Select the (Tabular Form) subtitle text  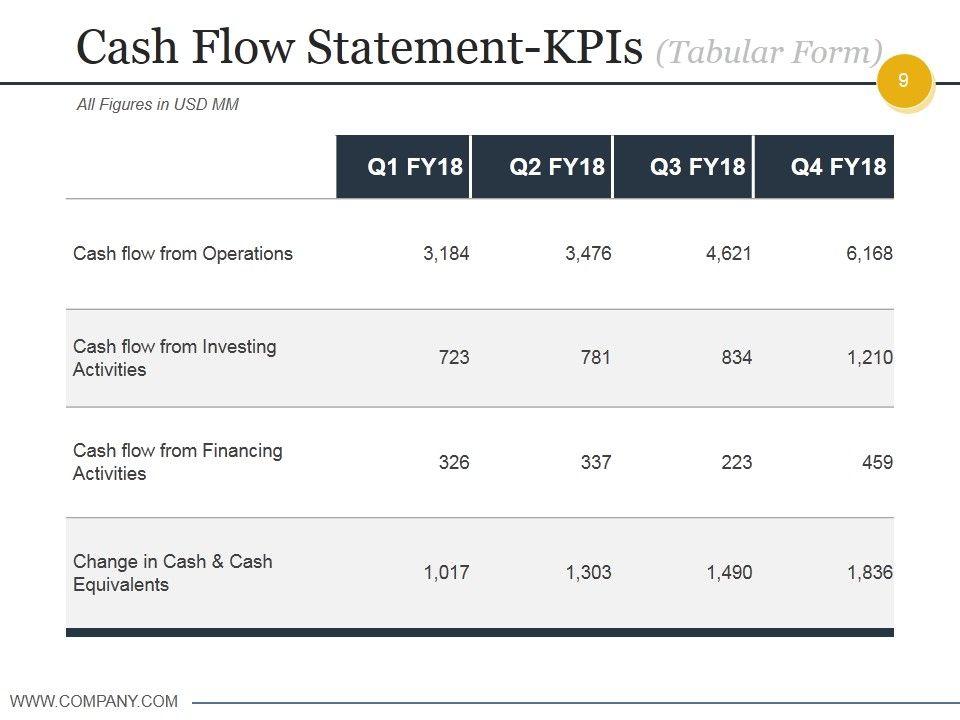point(769,52)
